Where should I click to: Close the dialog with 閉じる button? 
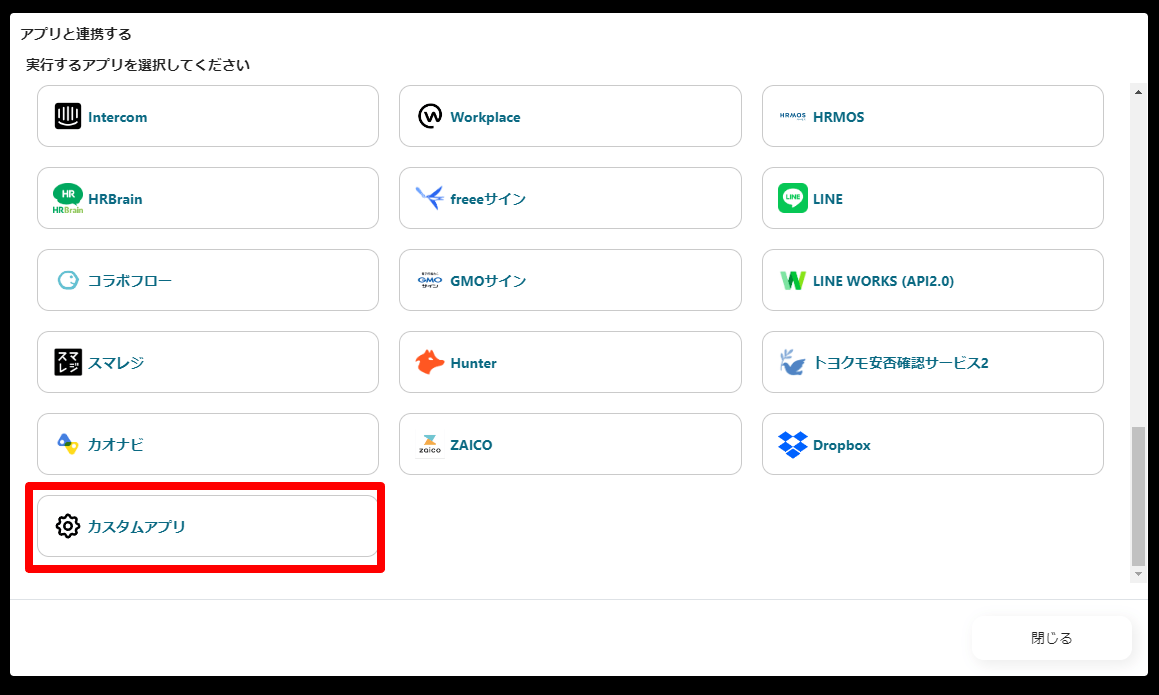tap(1051, 638)
